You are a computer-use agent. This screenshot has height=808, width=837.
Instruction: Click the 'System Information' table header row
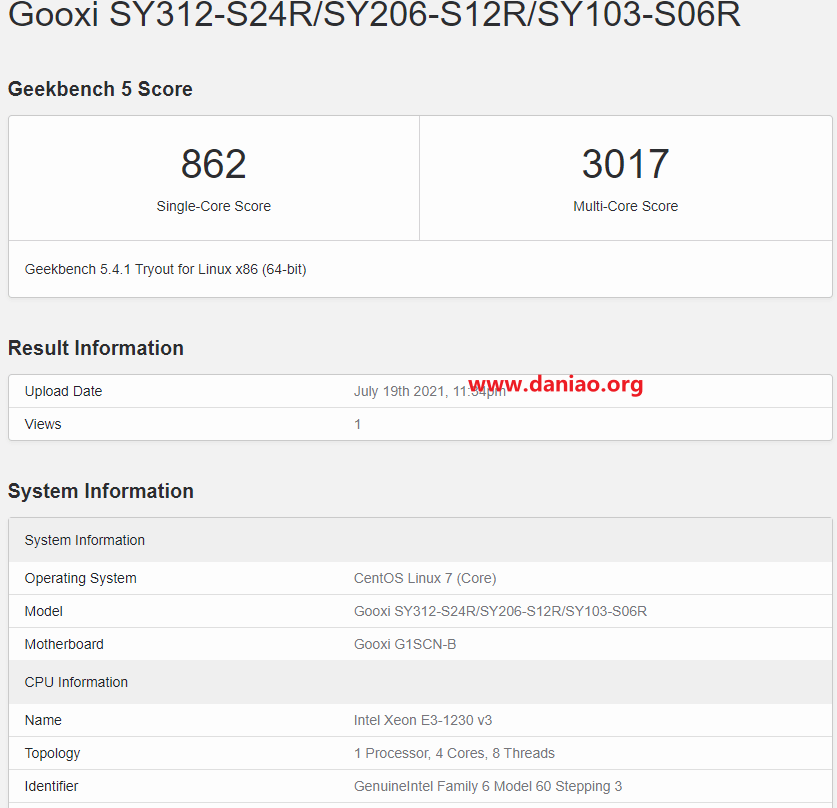click(420, 540)
